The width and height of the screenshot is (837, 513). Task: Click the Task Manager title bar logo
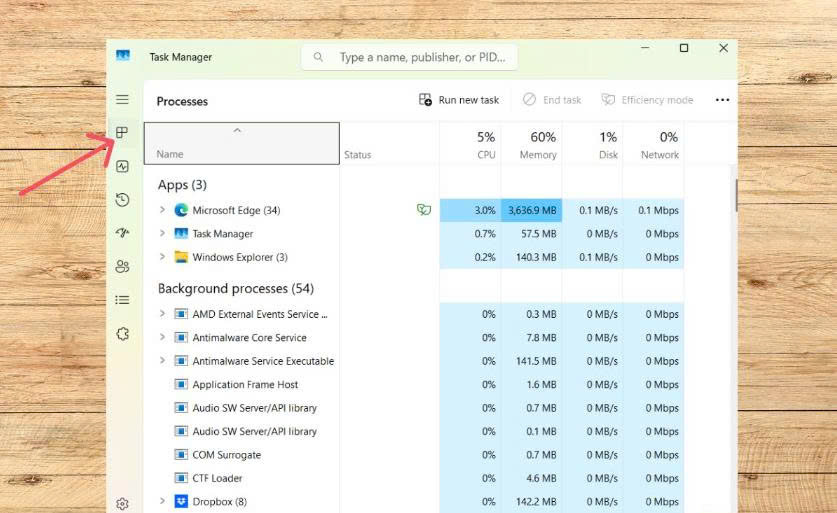123,56
